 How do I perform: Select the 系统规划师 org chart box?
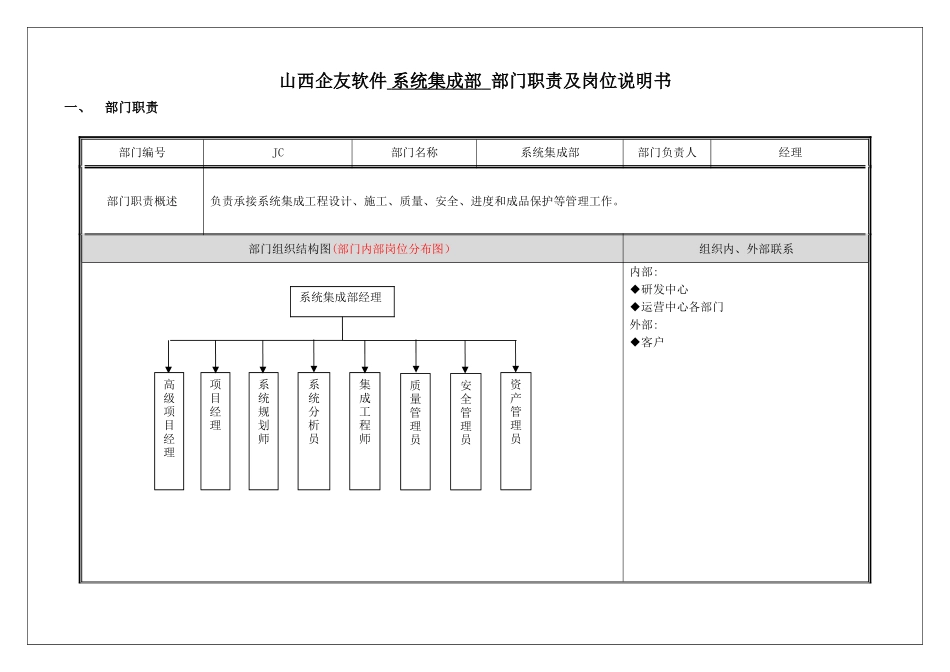click(264, 431)
